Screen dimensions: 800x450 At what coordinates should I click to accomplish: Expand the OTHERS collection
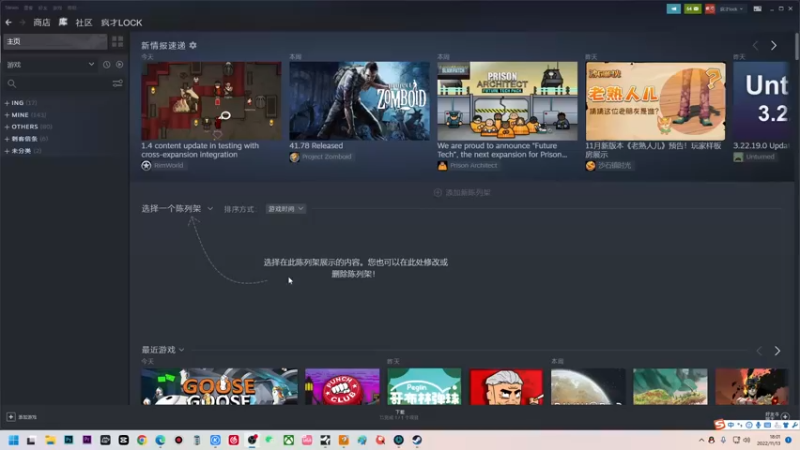point(28,127)
